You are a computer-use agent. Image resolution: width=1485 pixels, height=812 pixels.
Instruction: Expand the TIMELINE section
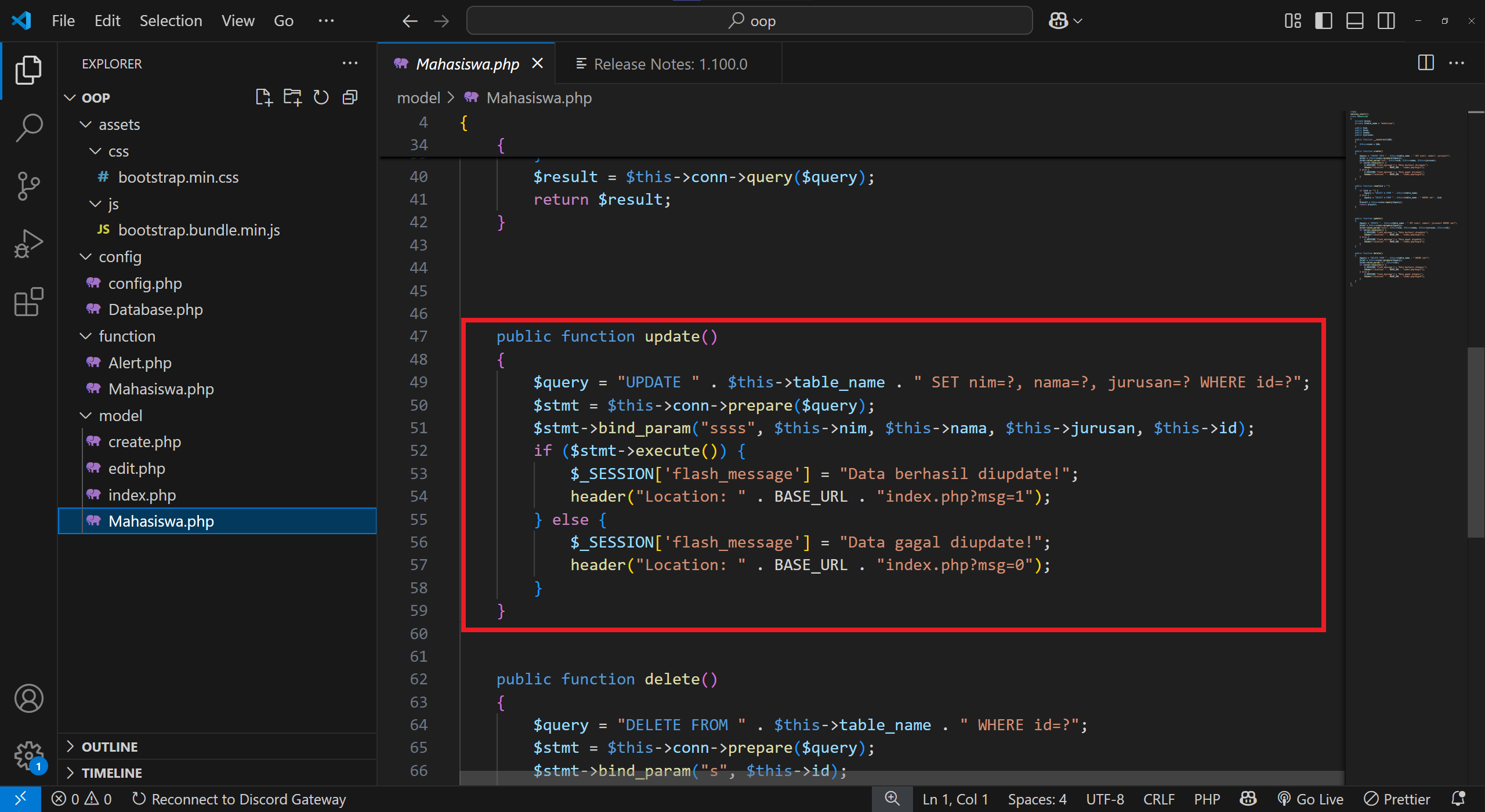click(x=111, y=773)
